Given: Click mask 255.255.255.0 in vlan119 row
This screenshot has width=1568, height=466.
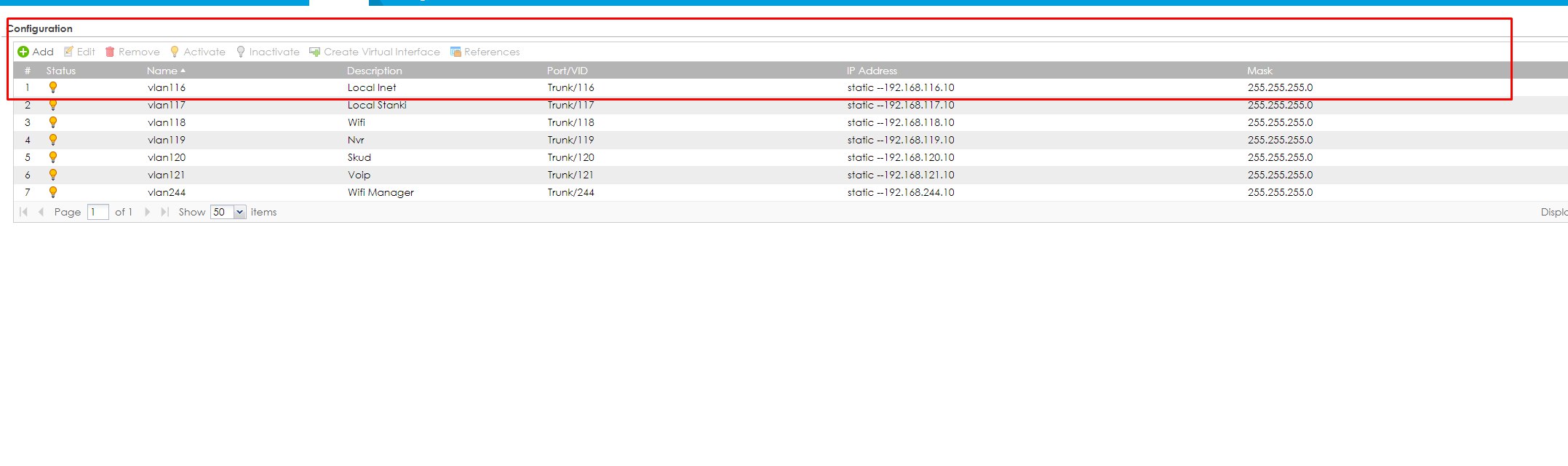Looking at the screenshot, I should click(1281, 140).
